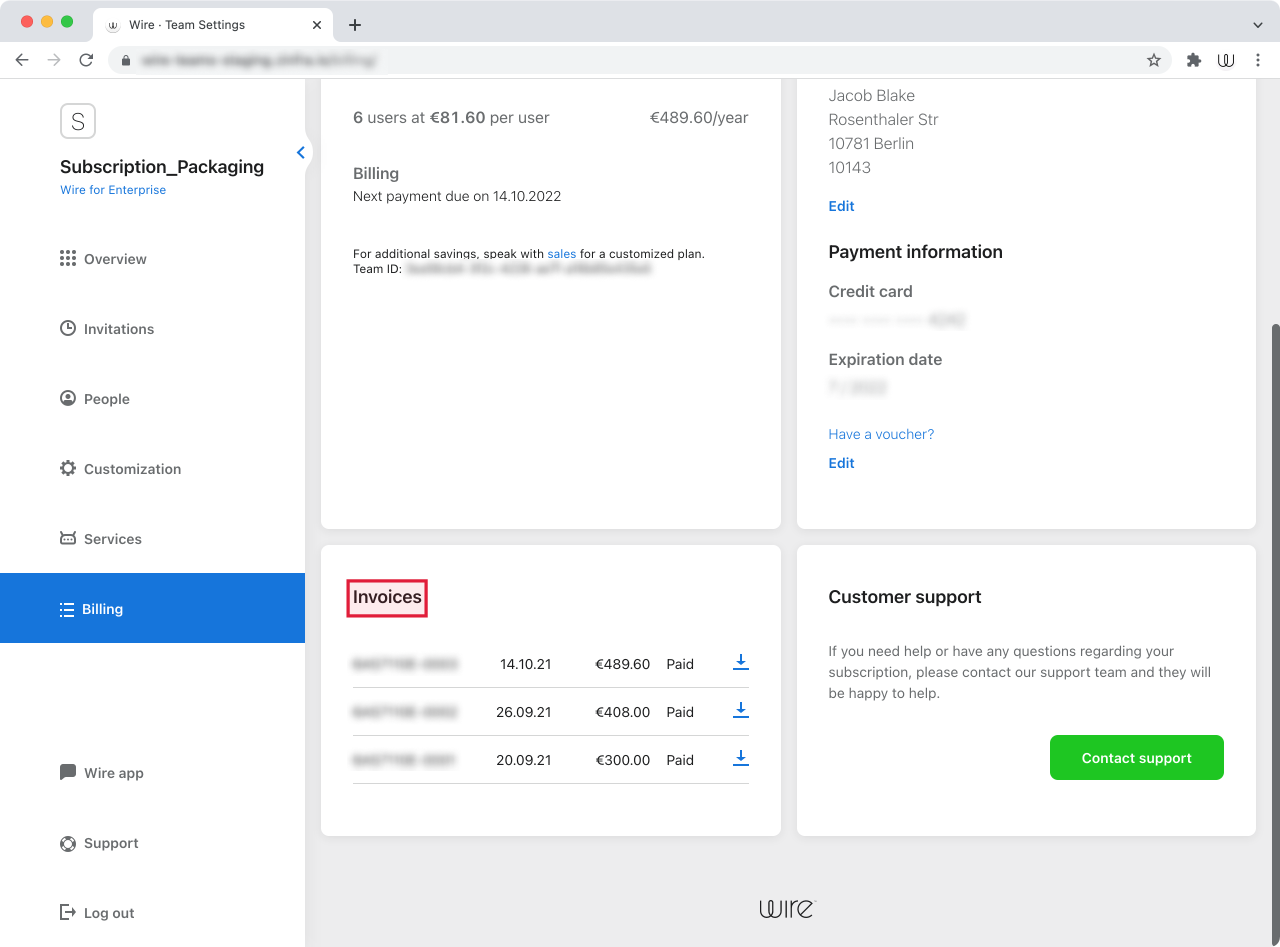The image size is (1280, 947).
Task: Collapse the sidebar with the chevron
Action: point(300,152)
